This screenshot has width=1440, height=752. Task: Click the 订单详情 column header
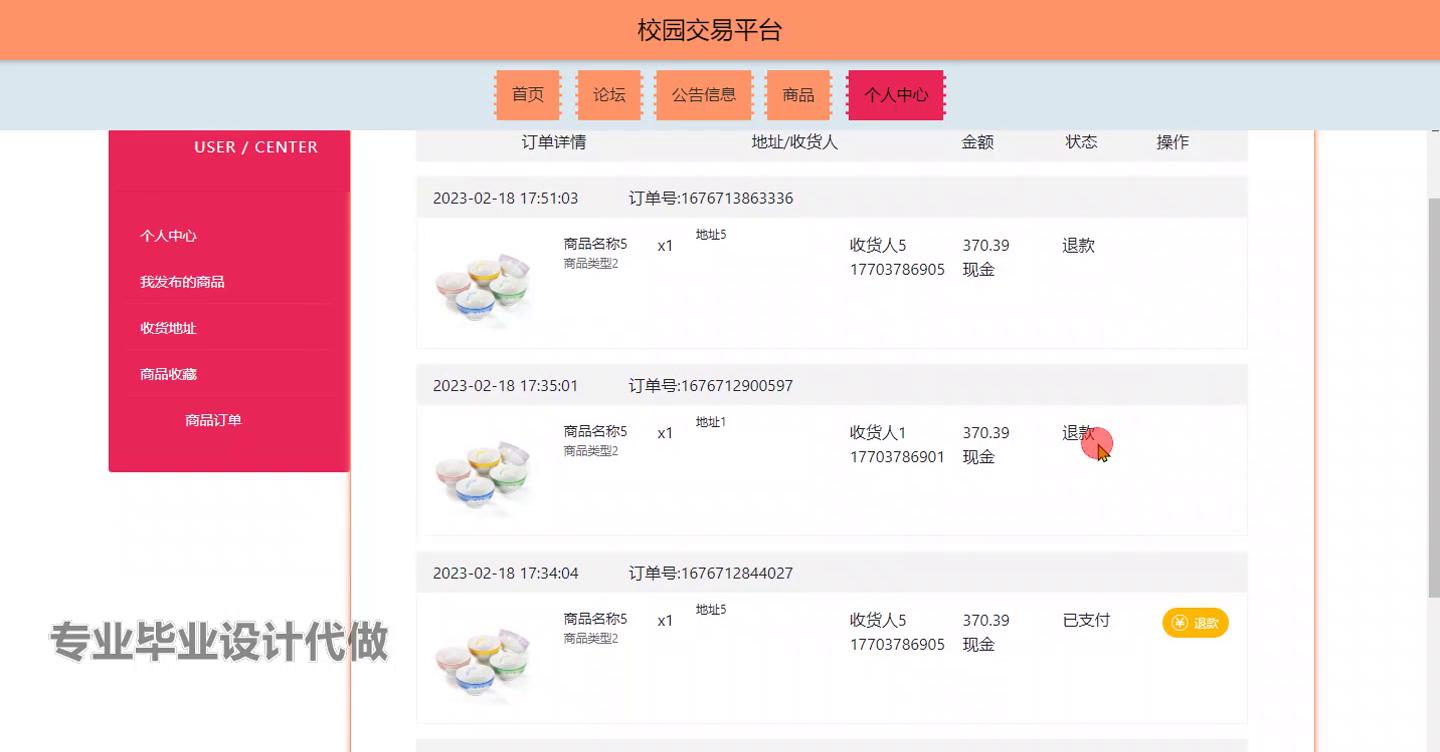[x=554, y=142]
